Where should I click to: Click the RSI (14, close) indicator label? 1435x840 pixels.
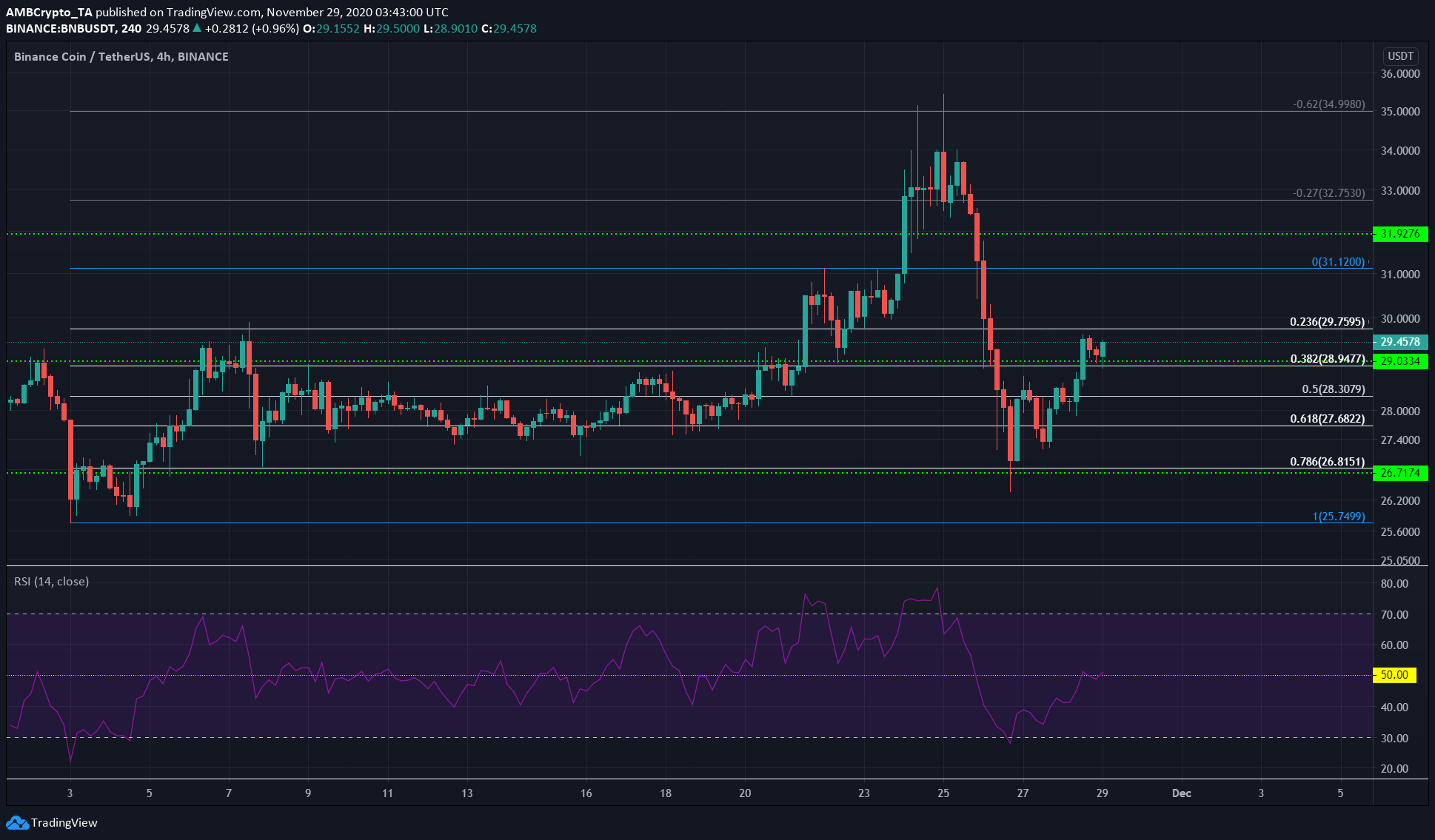pos(52,582)
